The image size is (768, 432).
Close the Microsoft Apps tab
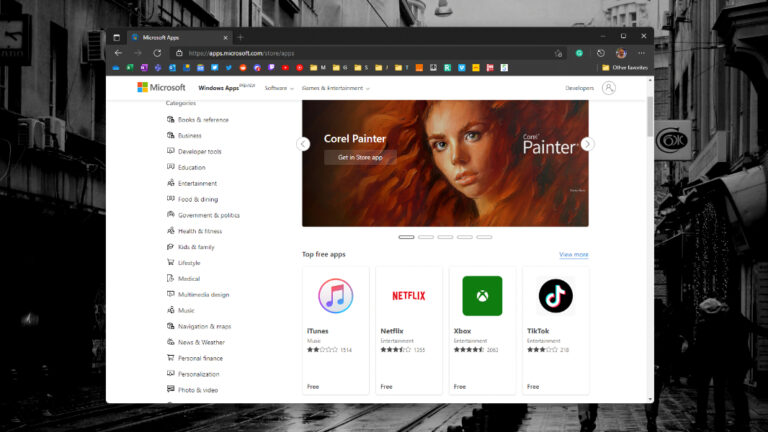pyautogui.click(x=225, y=38)
